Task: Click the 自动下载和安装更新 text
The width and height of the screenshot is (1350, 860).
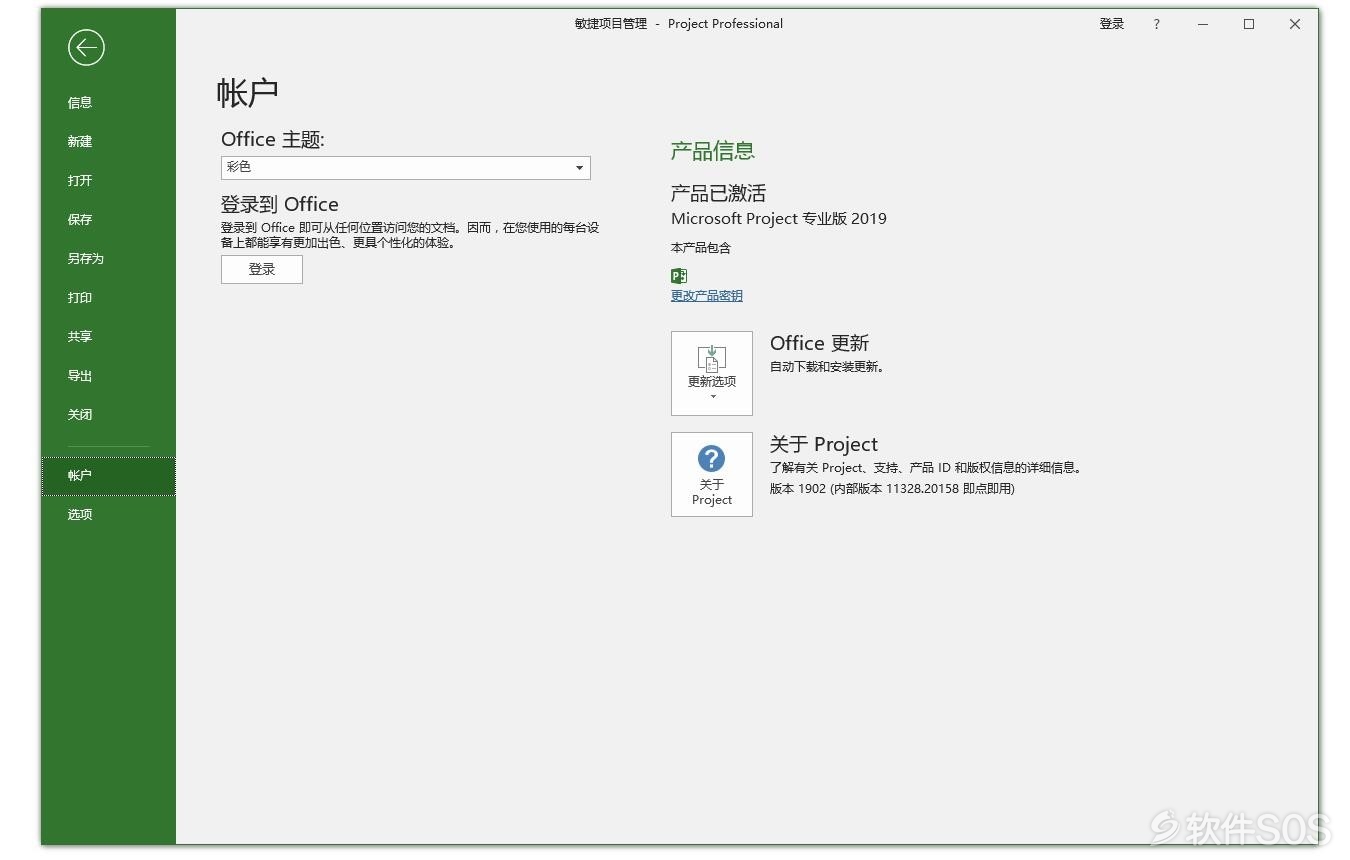Action: (x=827, y=367)
